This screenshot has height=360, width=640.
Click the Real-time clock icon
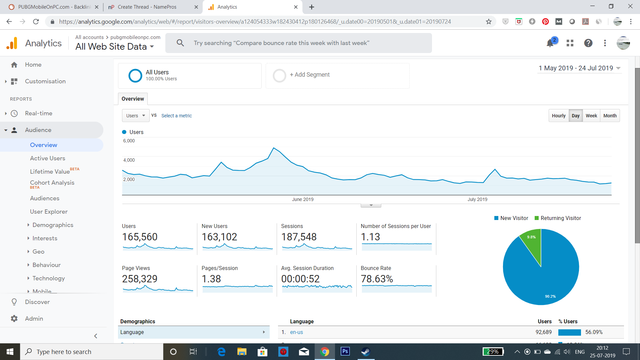click(x=14, y=113)
